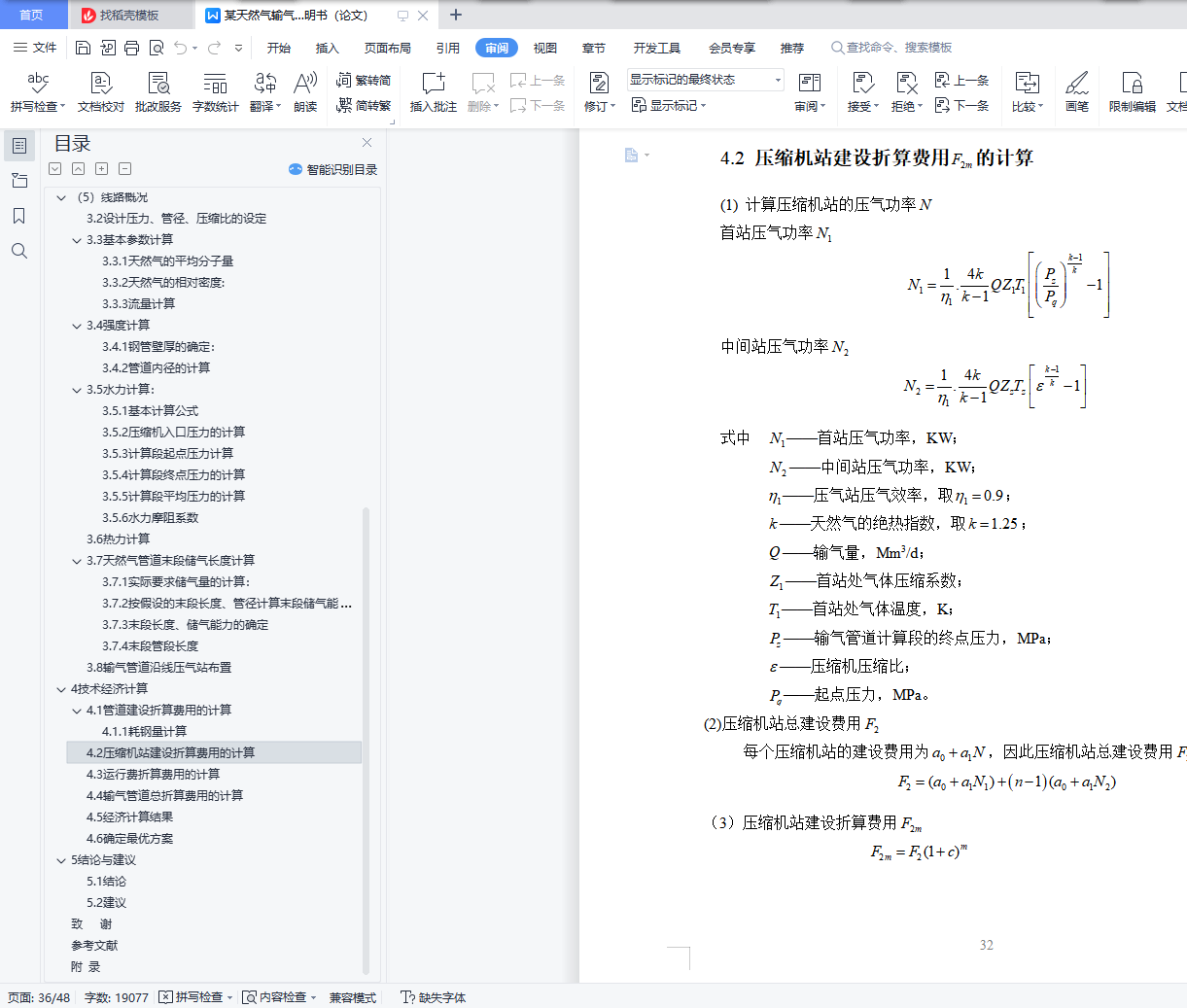The width and height of the screenshot is (1187, 1008).
Task: Click the collapse-all minus icon in 目录 panel
Action: click(x=124, y=169)
